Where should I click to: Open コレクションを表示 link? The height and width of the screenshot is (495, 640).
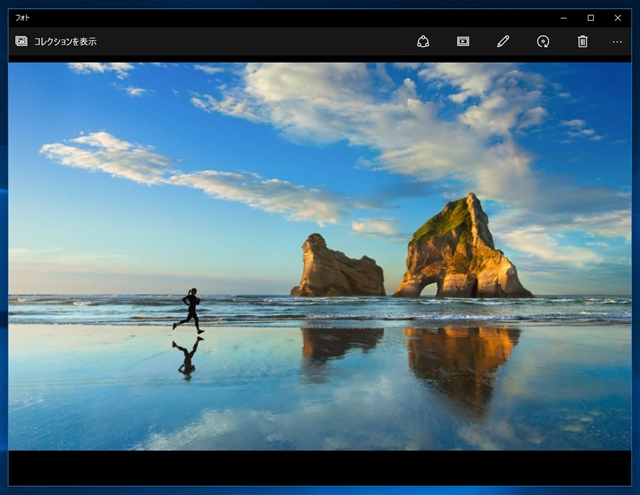(65, 42)
